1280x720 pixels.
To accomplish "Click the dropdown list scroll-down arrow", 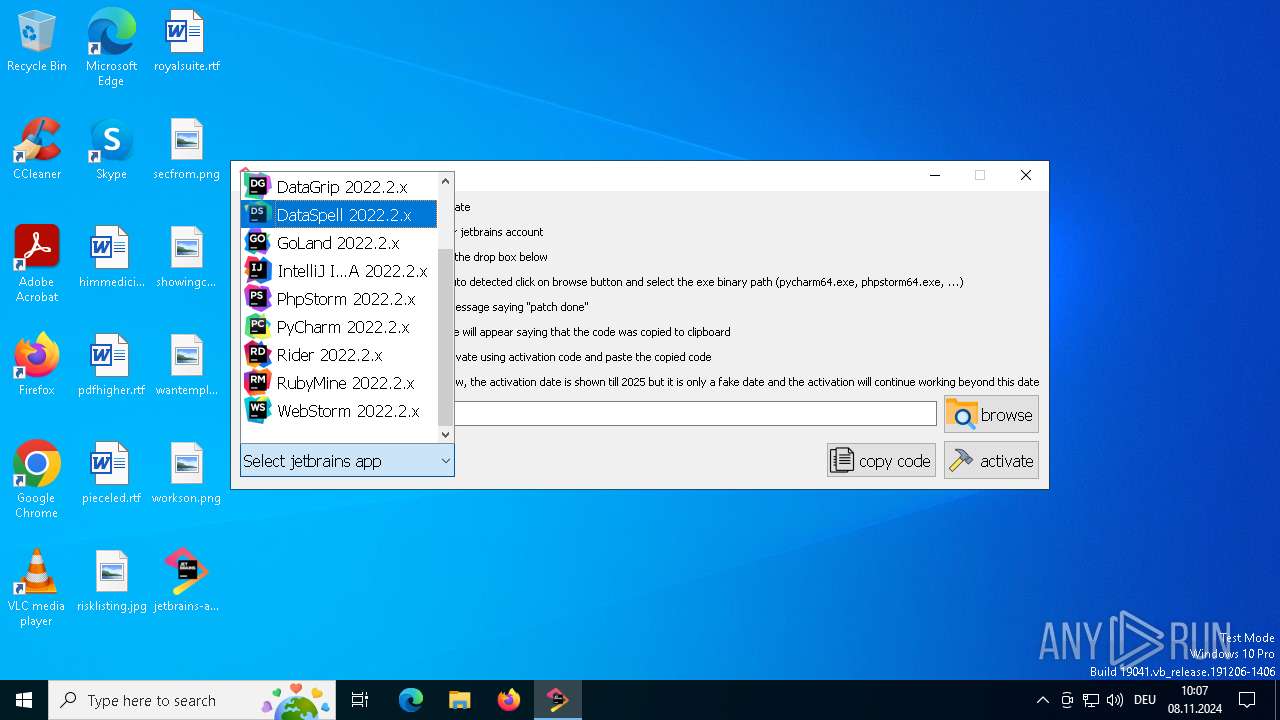I will click(x=446, y=434).
